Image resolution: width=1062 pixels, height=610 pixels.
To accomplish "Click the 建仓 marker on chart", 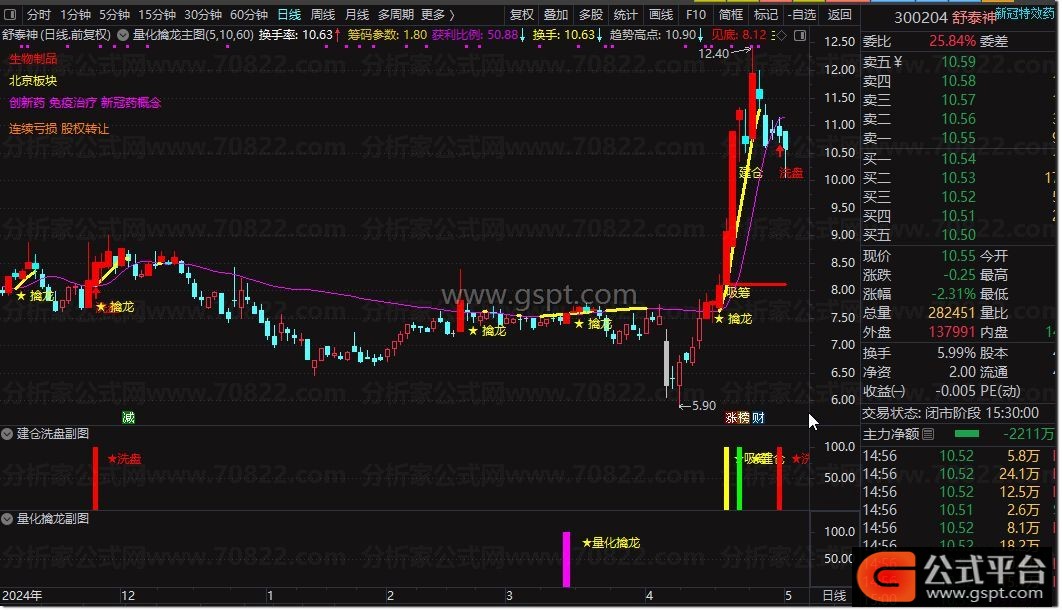I will 750,173.
